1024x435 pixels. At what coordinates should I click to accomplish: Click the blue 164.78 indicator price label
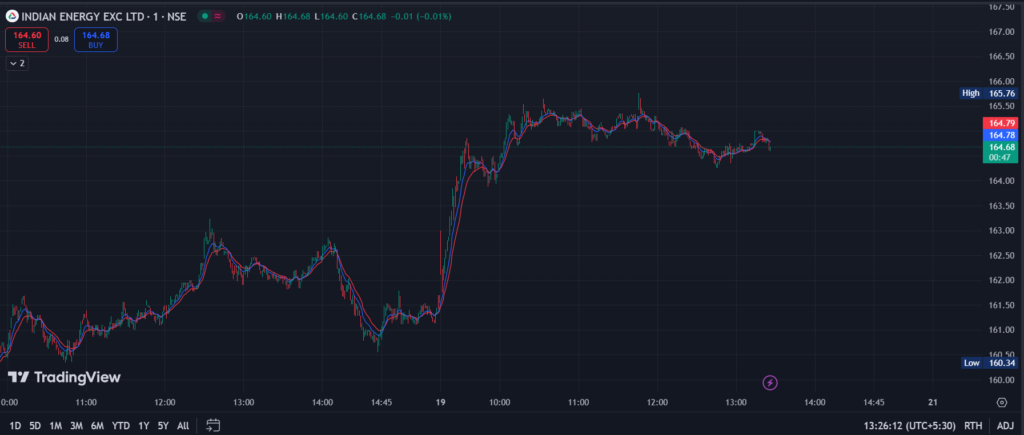[1000, 135]
